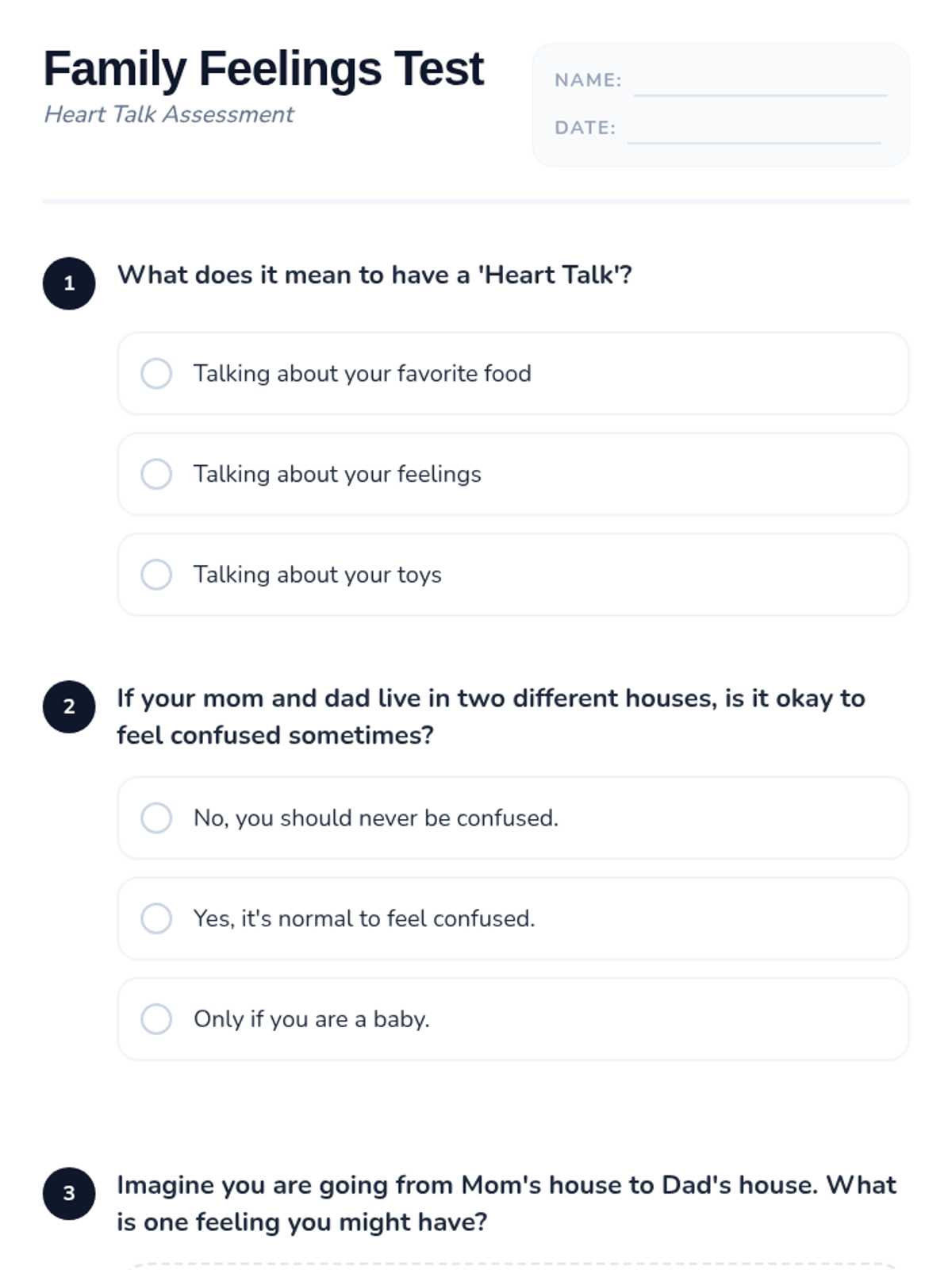Select 'No, you should never be confused.' radio
952x1270 pixels.
point(156,818)
